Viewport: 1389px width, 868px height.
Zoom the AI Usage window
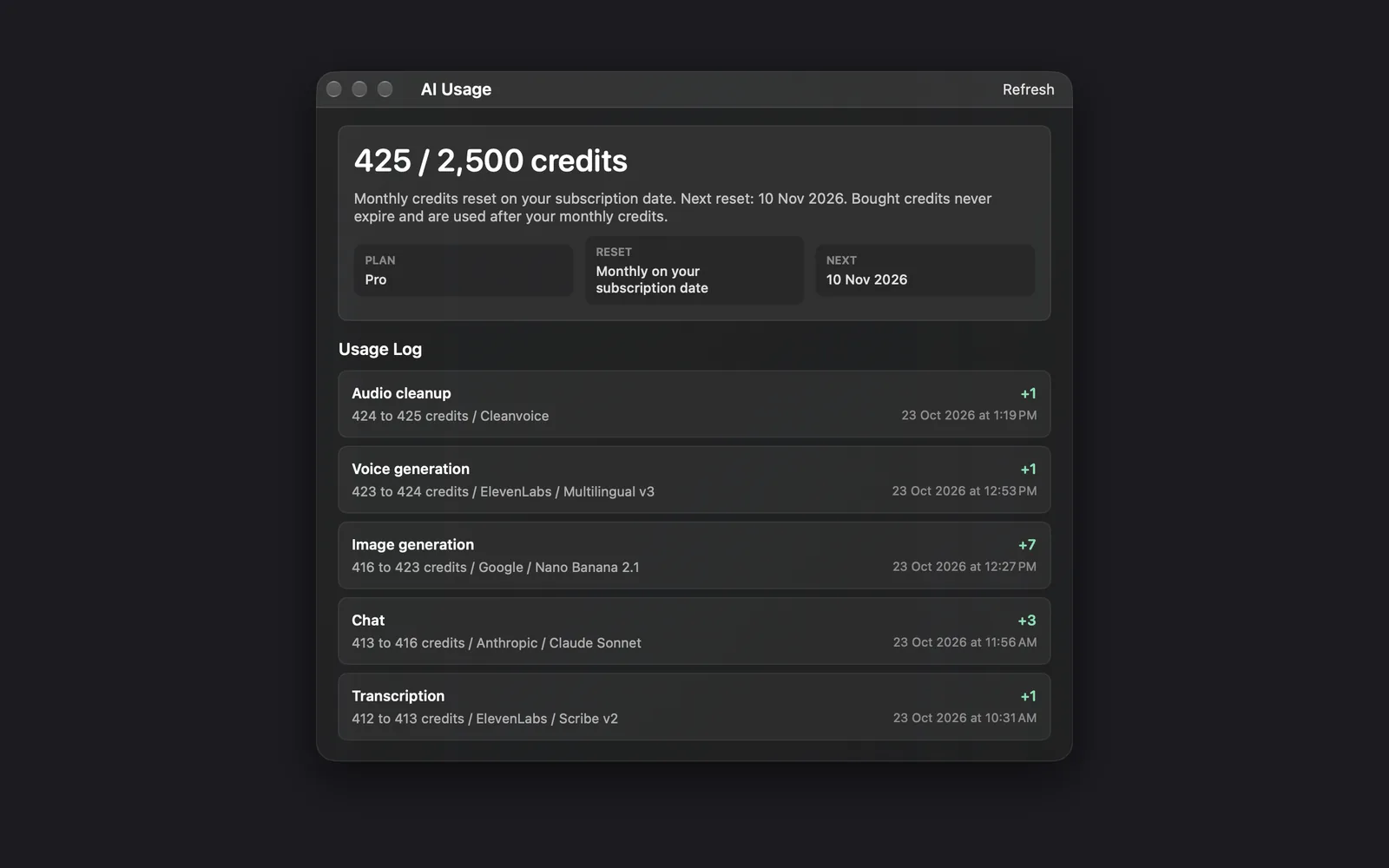385,89
